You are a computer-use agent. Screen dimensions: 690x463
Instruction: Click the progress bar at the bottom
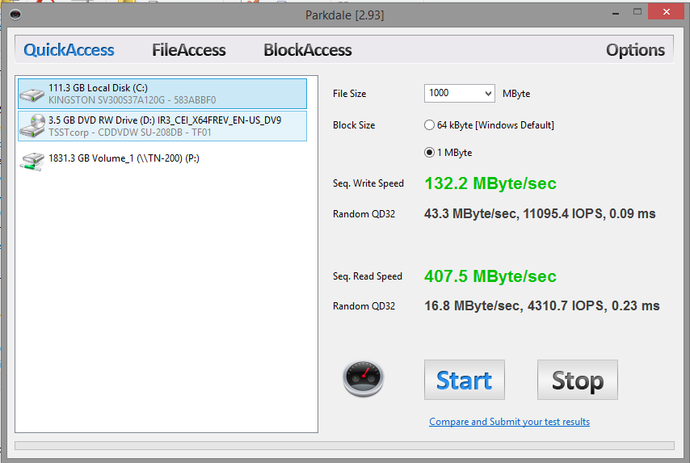click(x=345, y=446)
